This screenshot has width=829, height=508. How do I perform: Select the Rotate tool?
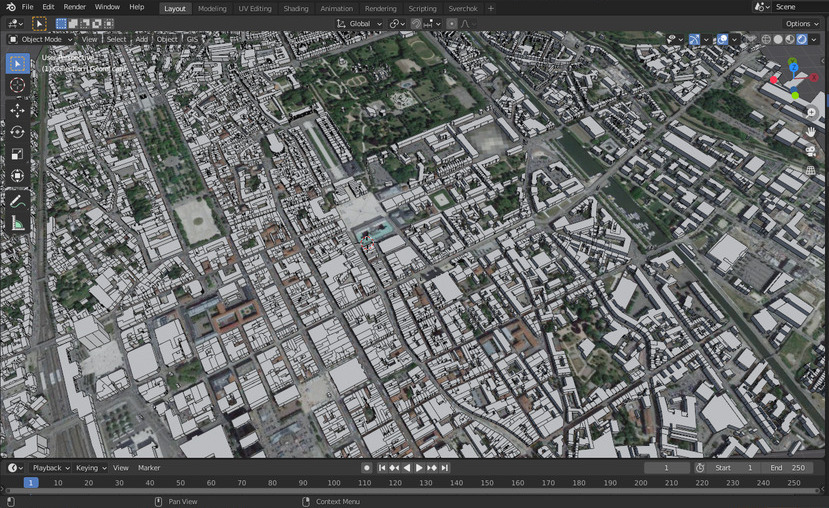[17, 132]
